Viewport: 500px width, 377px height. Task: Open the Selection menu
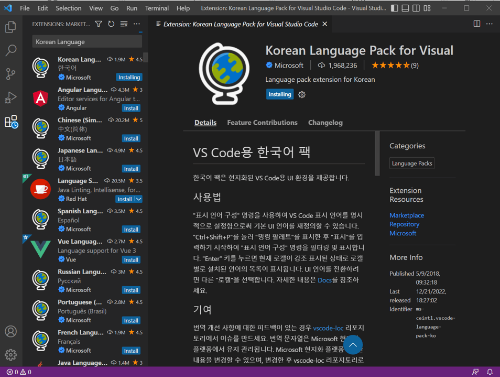(x=68, y=8)
